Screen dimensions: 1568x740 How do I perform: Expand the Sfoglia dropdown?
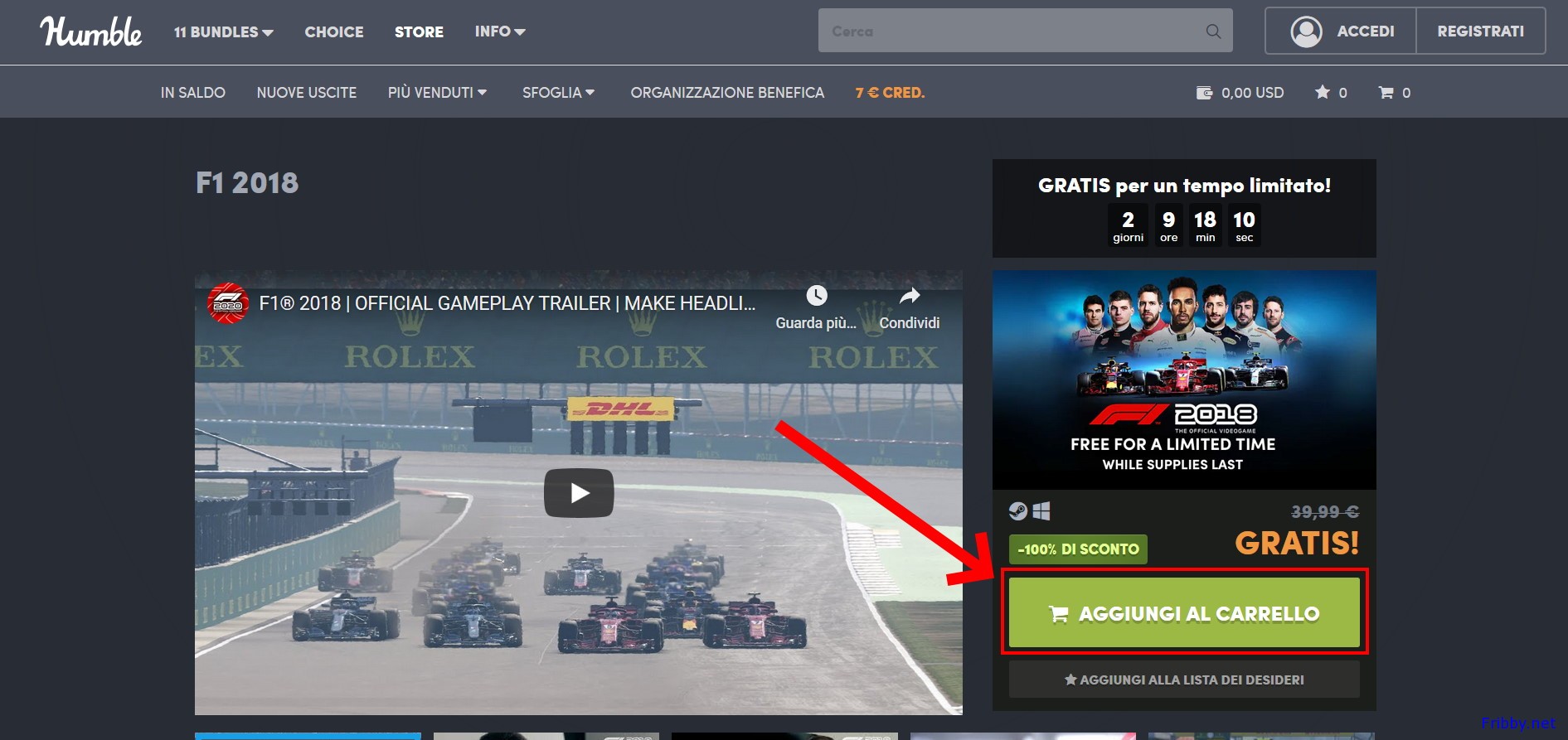point(558,93)
